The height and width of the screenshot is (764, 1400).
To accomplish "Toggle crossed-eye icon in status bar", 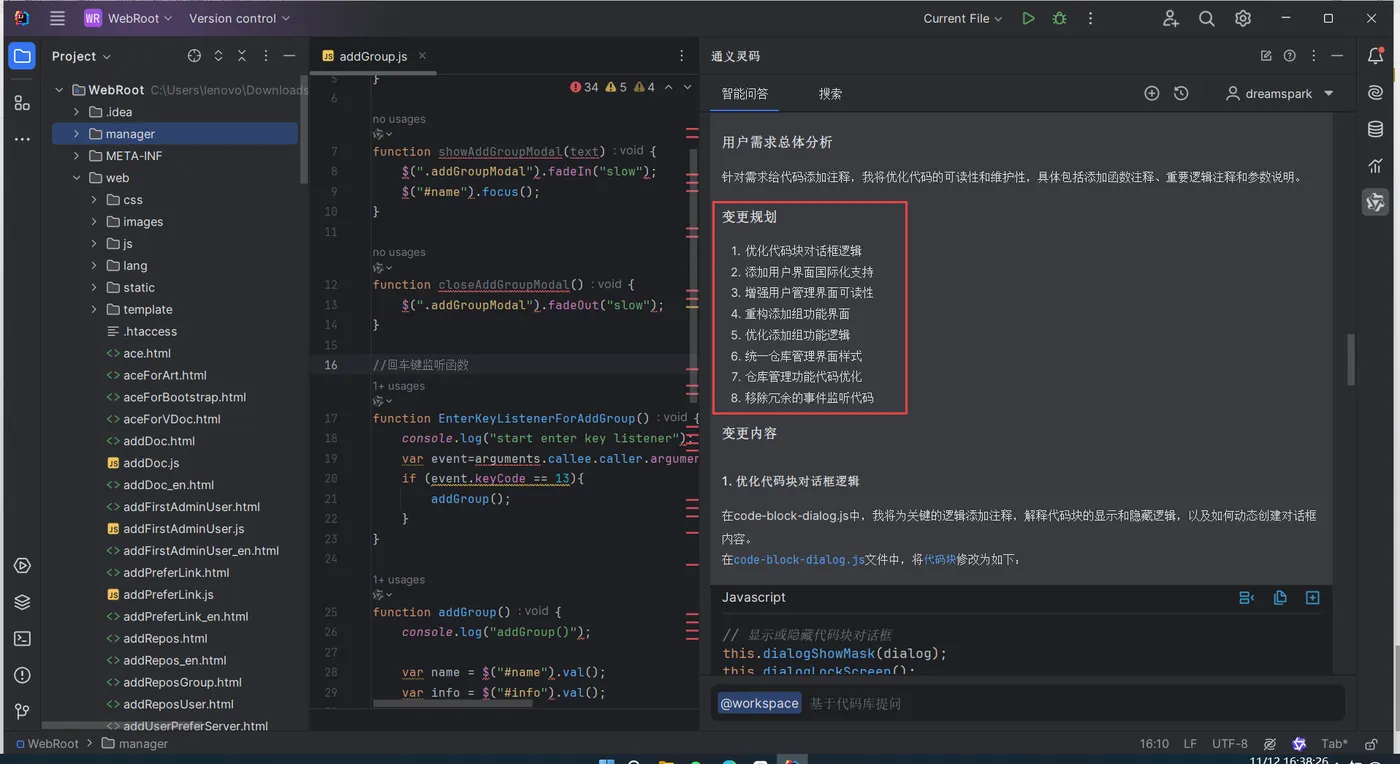I will 1270,744.
